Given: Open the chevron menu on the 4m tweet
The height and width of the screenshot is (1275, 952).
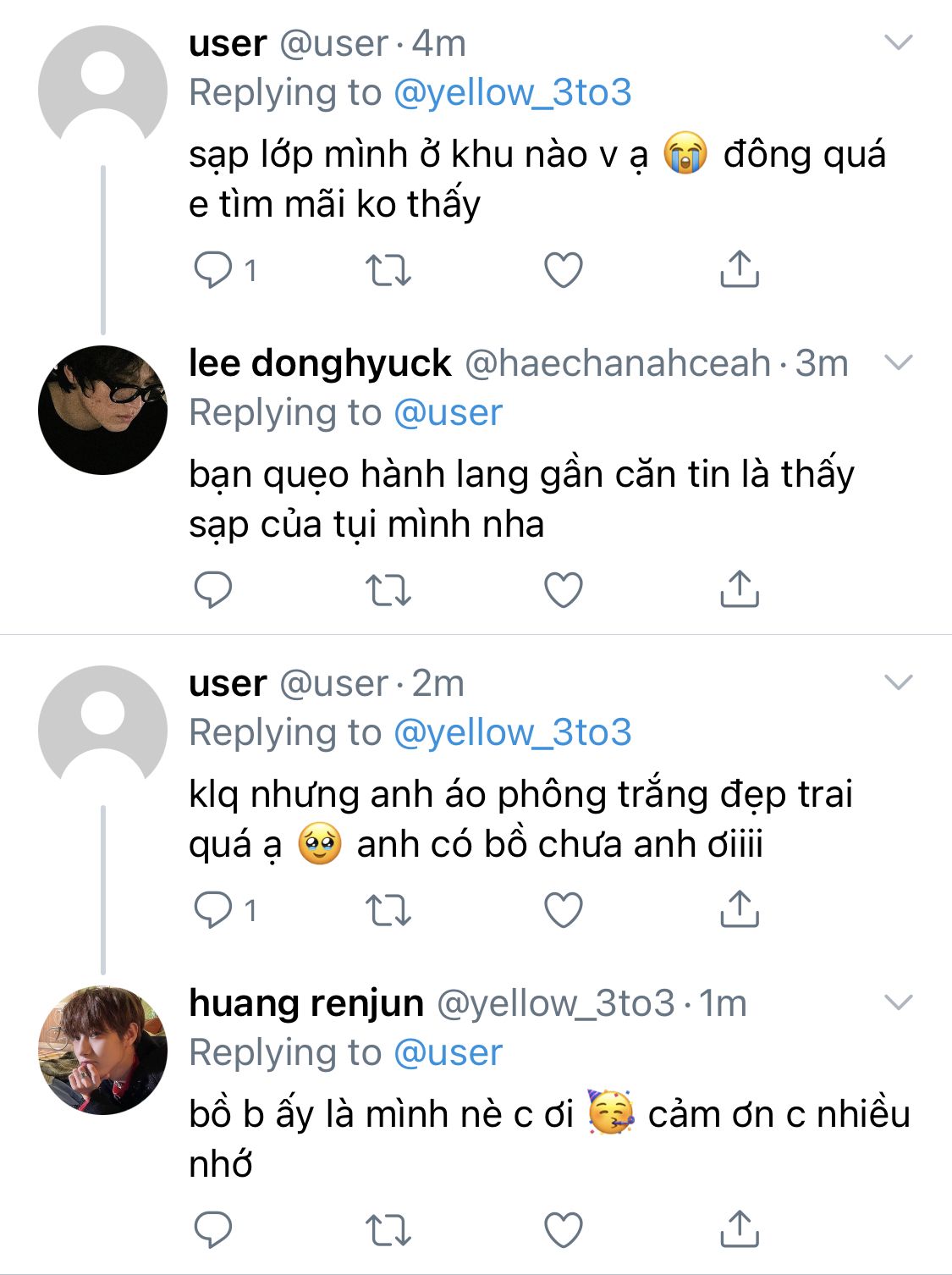Looking at the screenshot, I should 898,42.
